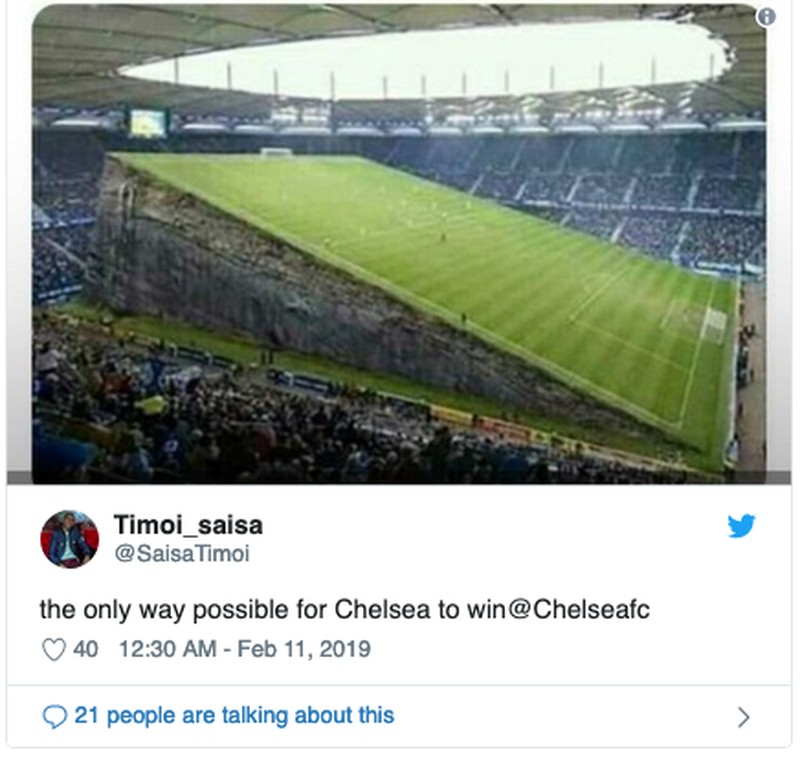This screenshot has width=800, height=776.
Task: Open '21 people are talking about this'
Action: coord(234,716)
